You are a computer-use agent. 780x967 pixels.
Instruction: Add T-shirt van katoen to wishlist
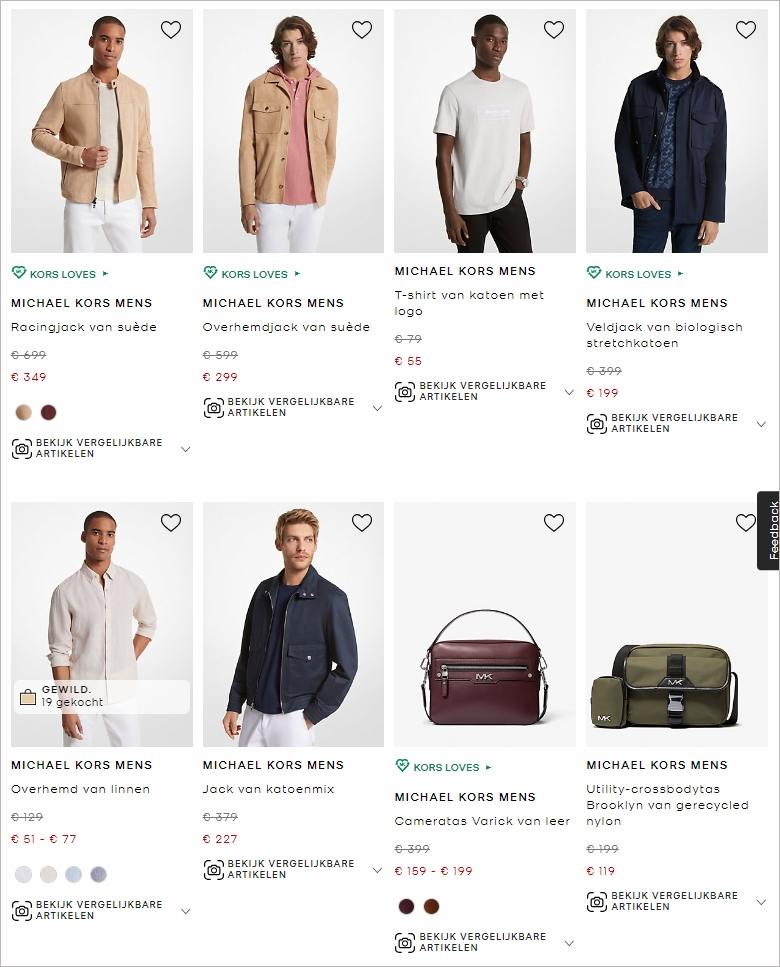(554, 30)
